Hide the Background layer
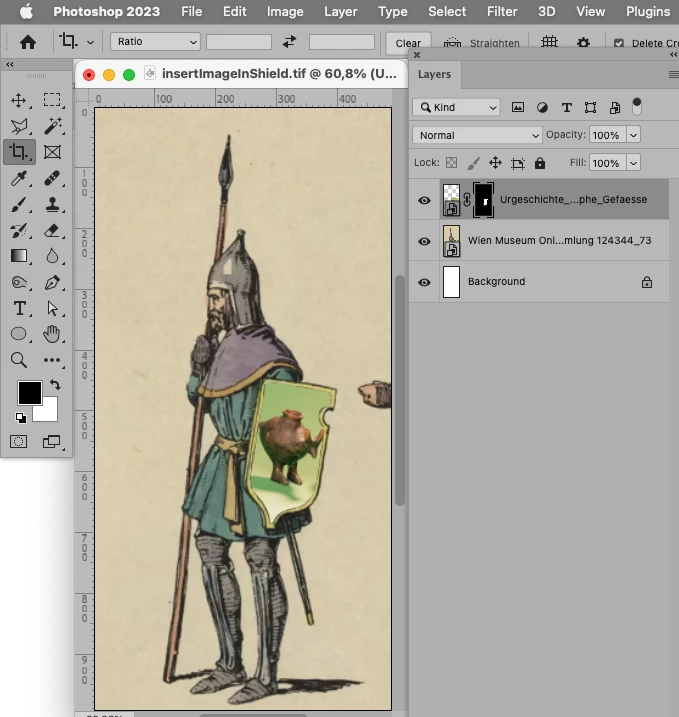This screenshot has width=679, height=717. point(424,282)
